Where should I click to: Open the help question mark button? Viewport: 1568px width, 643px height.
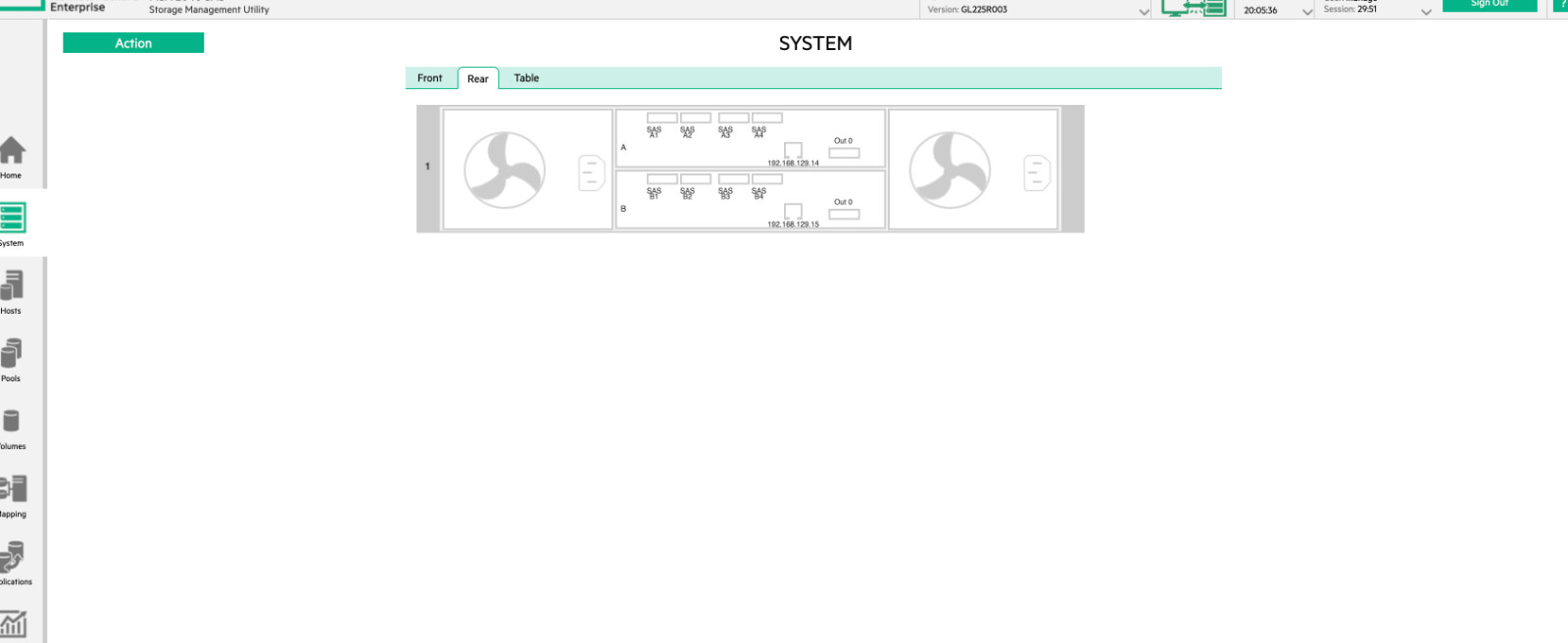(x=1561, y=5)
